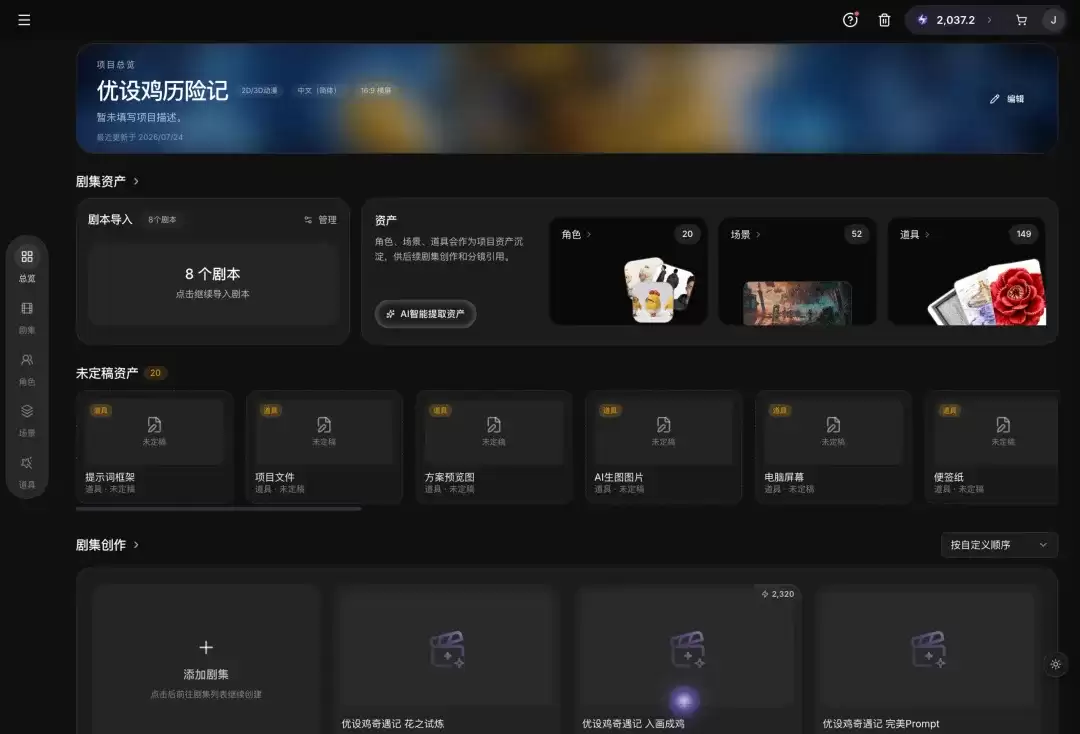1080x734 pixels.
Task: Click the plus icon to add episode
Action: pos(206,647)
